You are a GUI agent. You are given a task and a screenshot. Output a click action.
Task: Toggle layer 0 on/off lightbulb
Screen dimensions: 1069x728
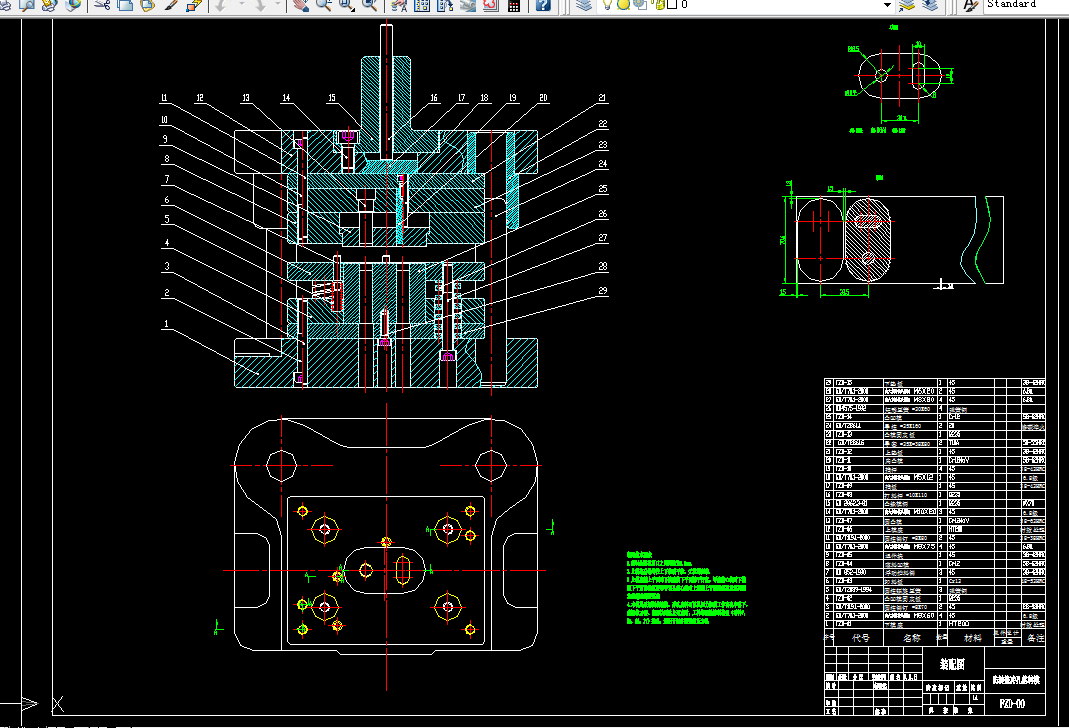pos(608,5)
